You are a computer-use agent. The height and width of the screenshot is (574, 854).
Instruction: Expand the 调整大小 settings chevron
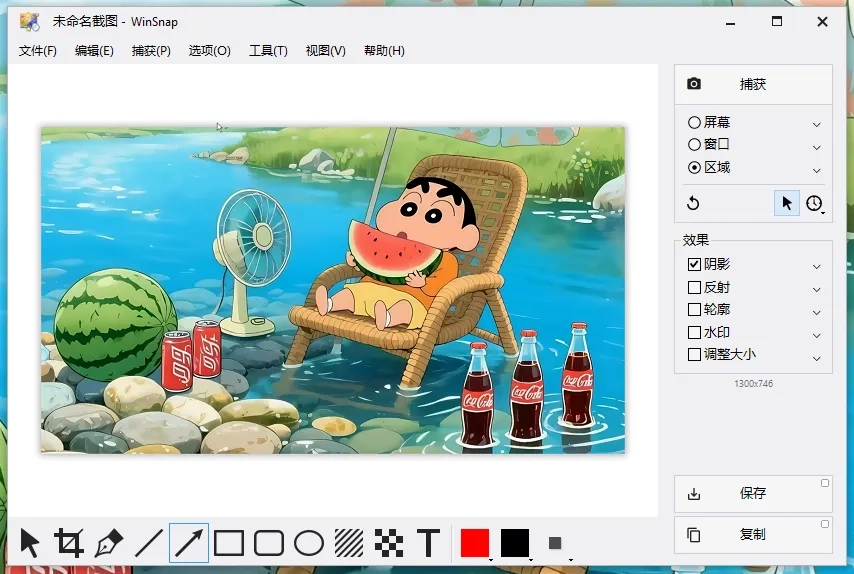tap(816, 358)
